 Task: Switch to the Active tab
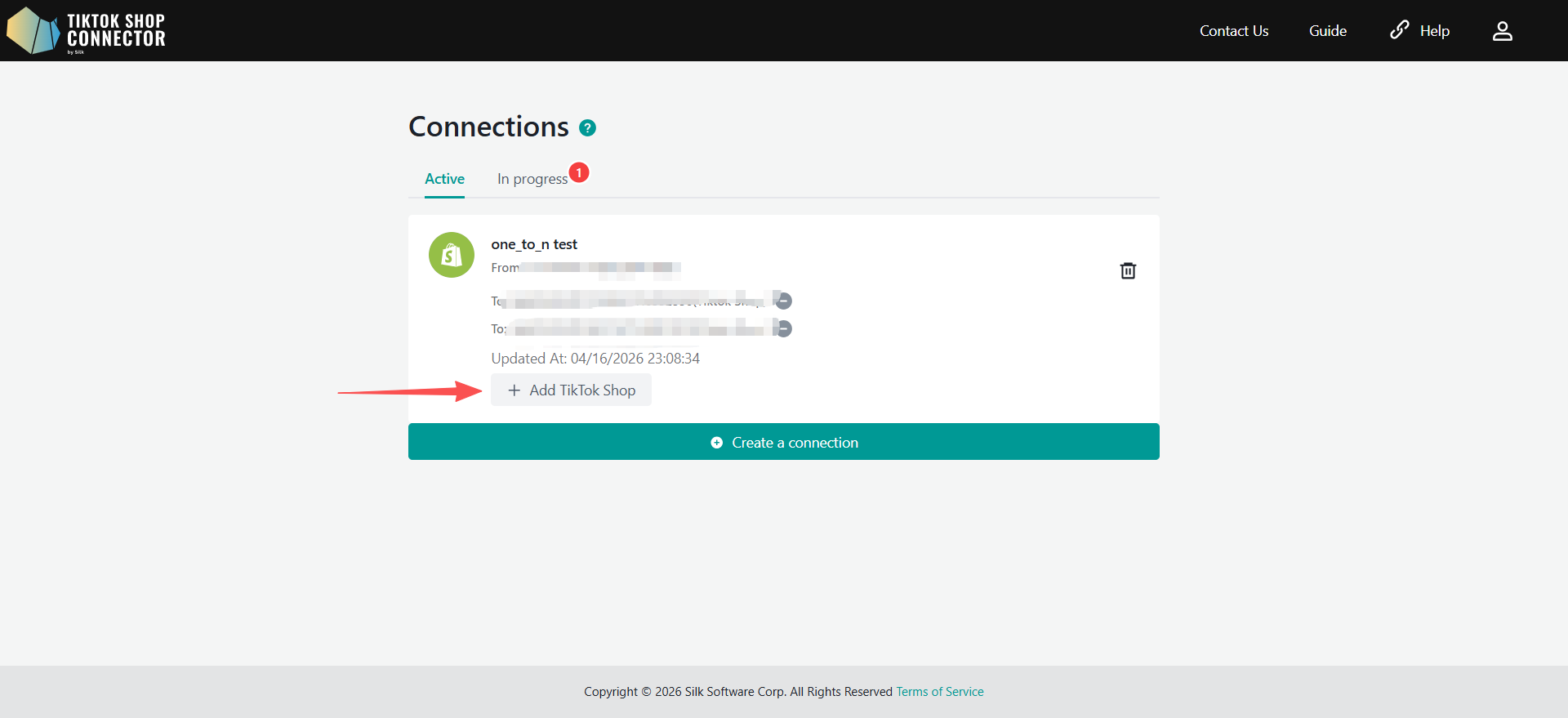tap(444, 179)
